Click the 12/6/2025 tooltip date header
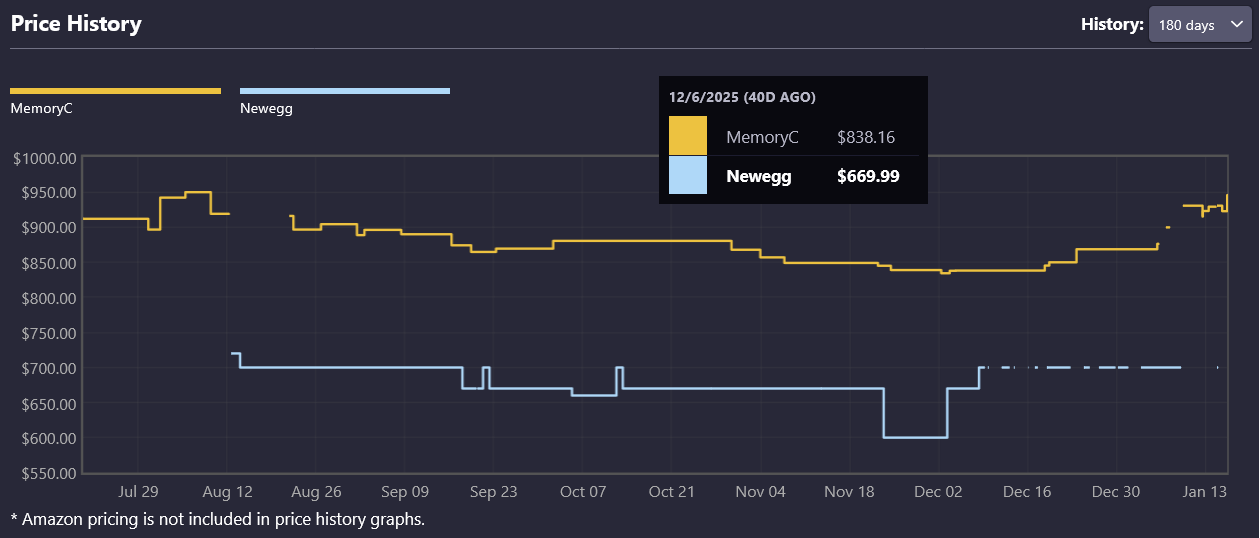Screen dimensions: 1260x538 (742, 97)
